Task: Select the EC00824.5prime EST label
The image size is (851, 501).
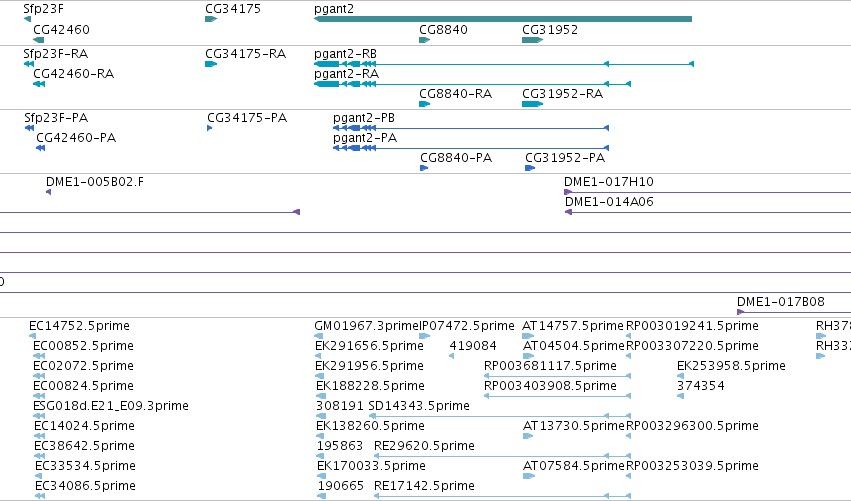Action: click(x=83, y=386)
